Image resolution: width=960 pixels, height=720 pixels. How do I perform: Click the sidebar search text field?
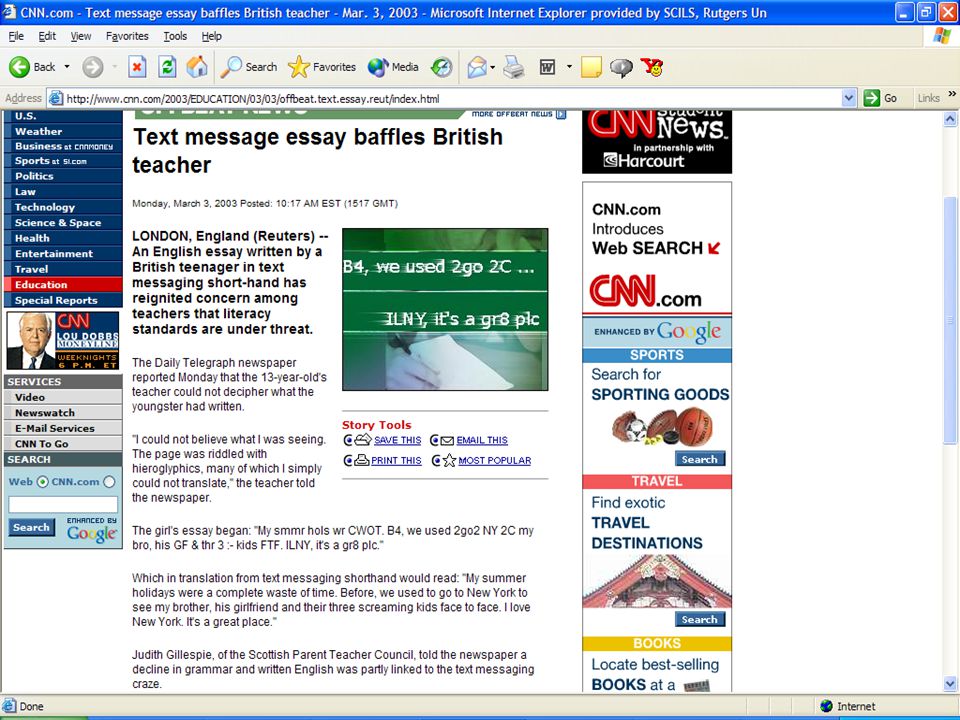click(63, 504)
